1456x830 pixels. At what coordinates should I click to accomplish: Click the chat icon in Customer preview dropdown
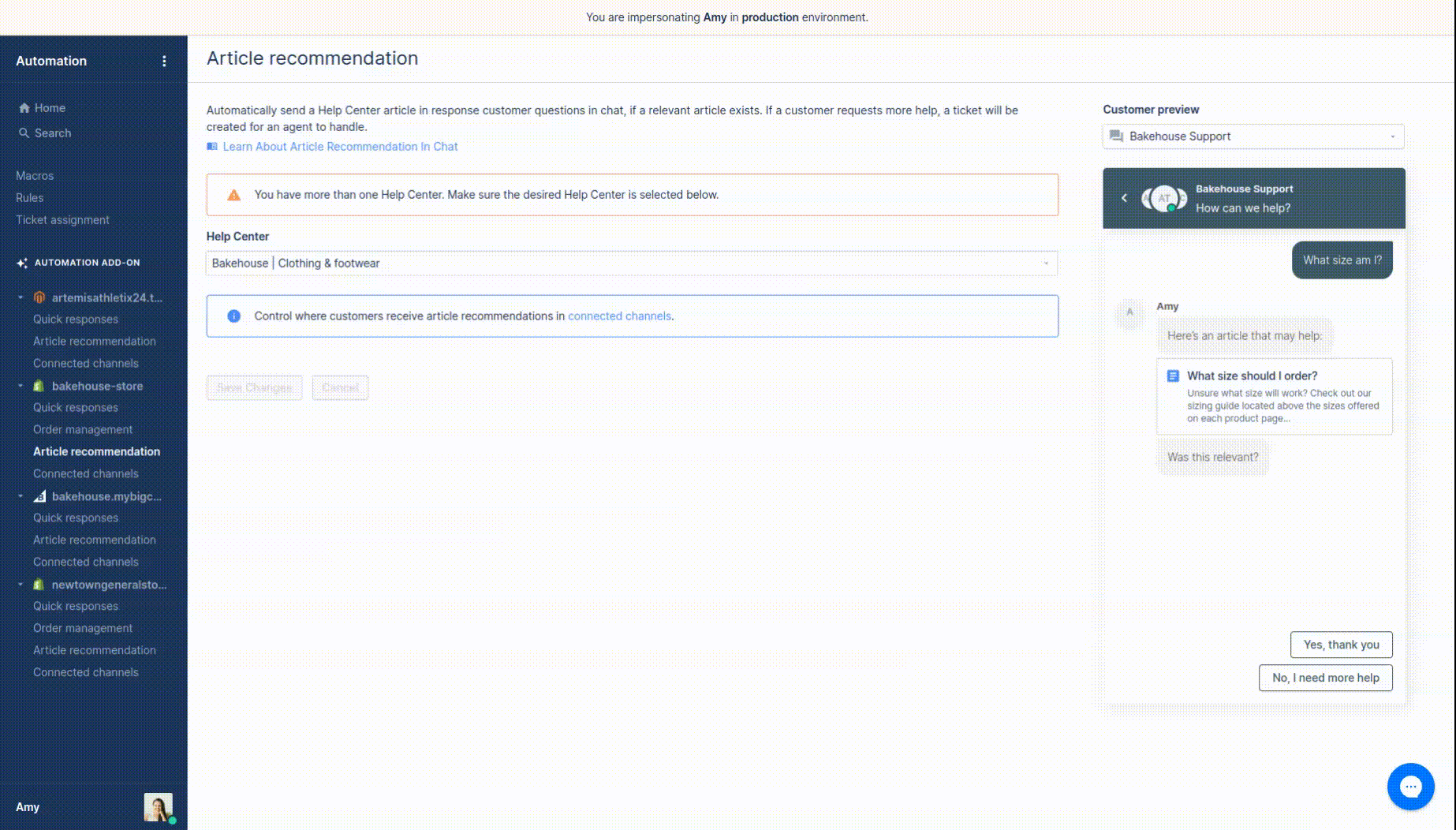pos(1116,136)
